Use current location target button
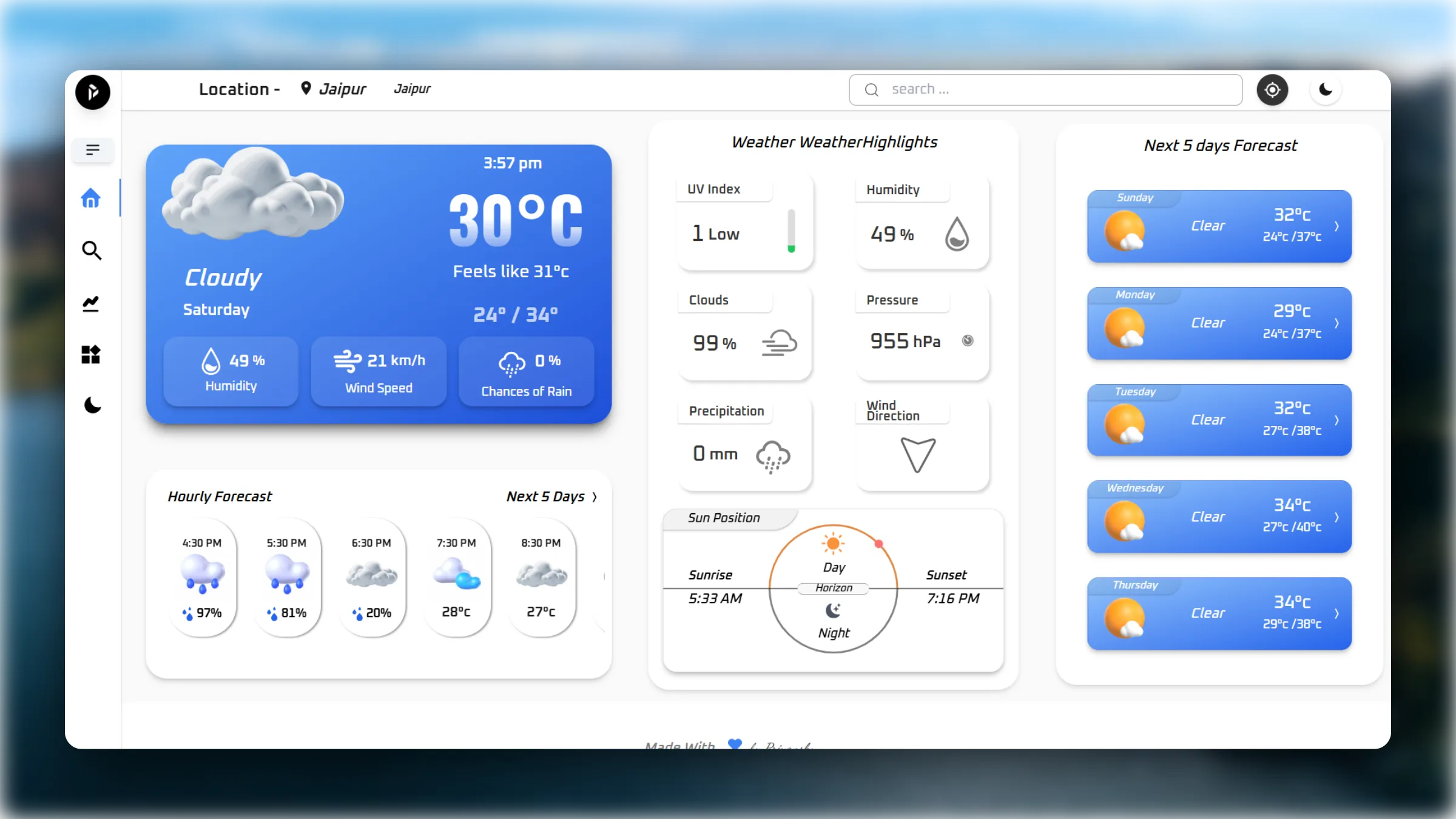This screenshot has height=819, width=1456. pyautogui.click(x=1272, y=90)
